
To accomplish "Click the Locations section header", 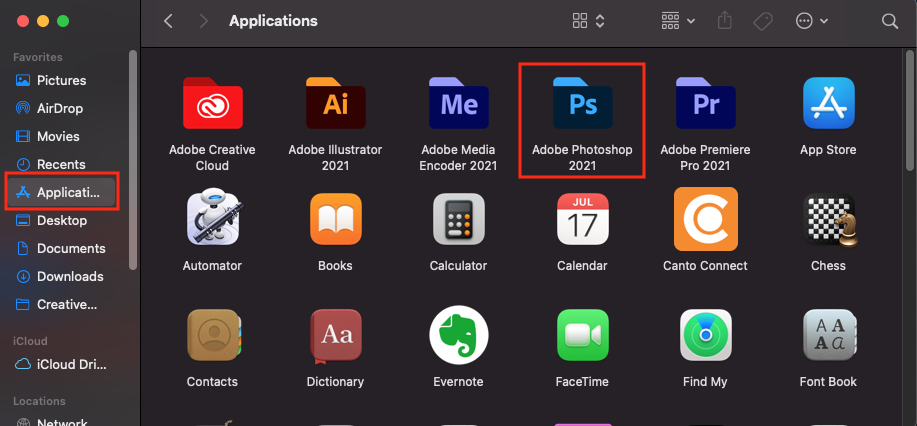I will tap(39, 401).
